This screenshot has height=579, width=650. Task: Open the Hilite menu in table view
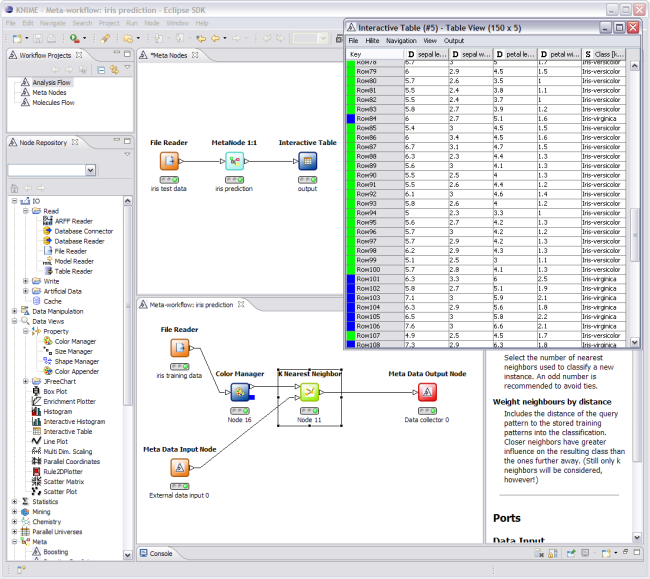click(371, 41)
